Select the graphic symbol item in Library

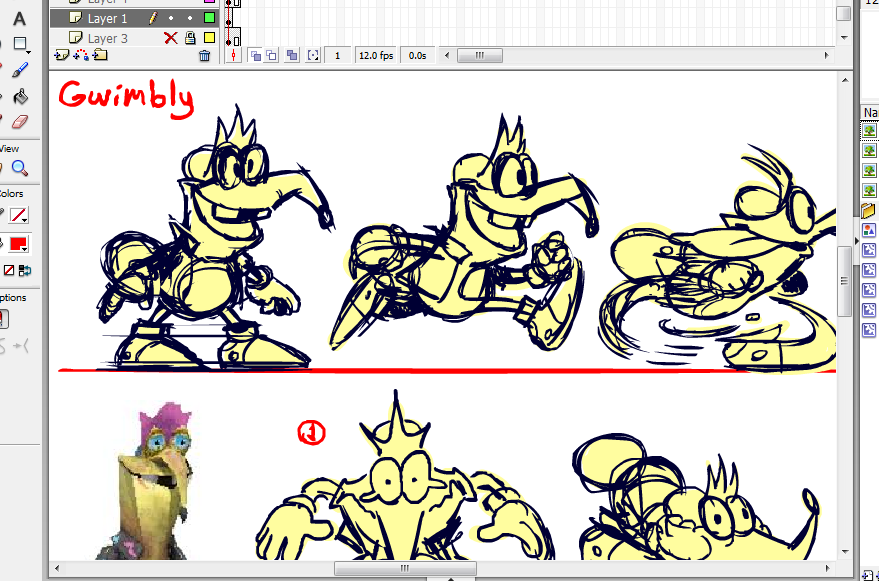tap(869, 230)
